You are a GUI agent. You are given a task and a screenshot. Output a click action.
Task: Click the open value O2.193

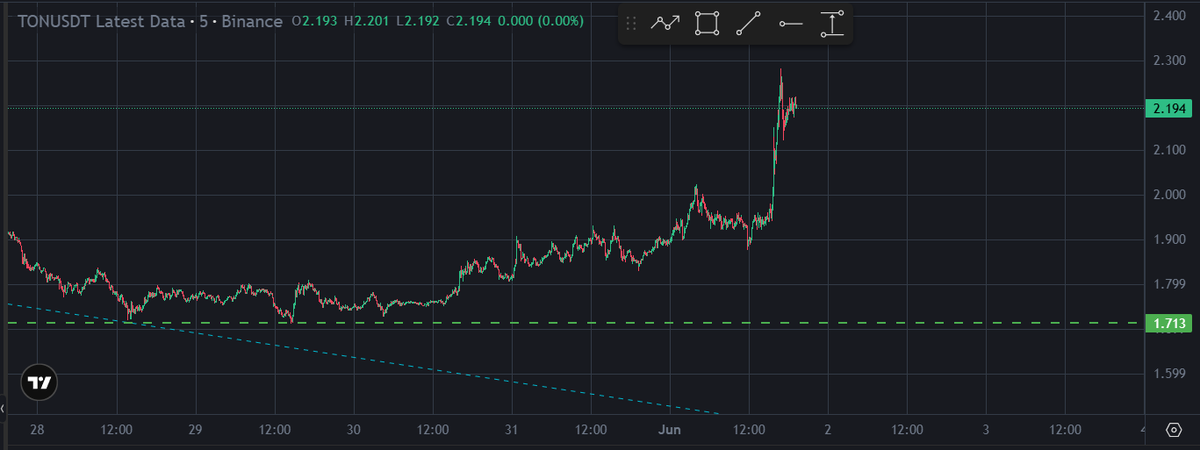click(315, 21)
